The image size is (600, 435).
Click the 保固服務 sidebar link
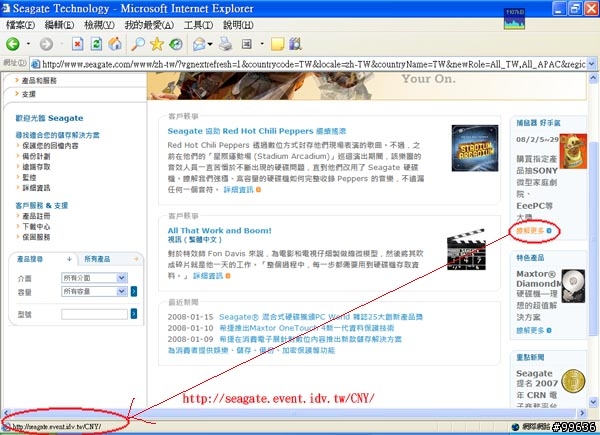(36, 237)
